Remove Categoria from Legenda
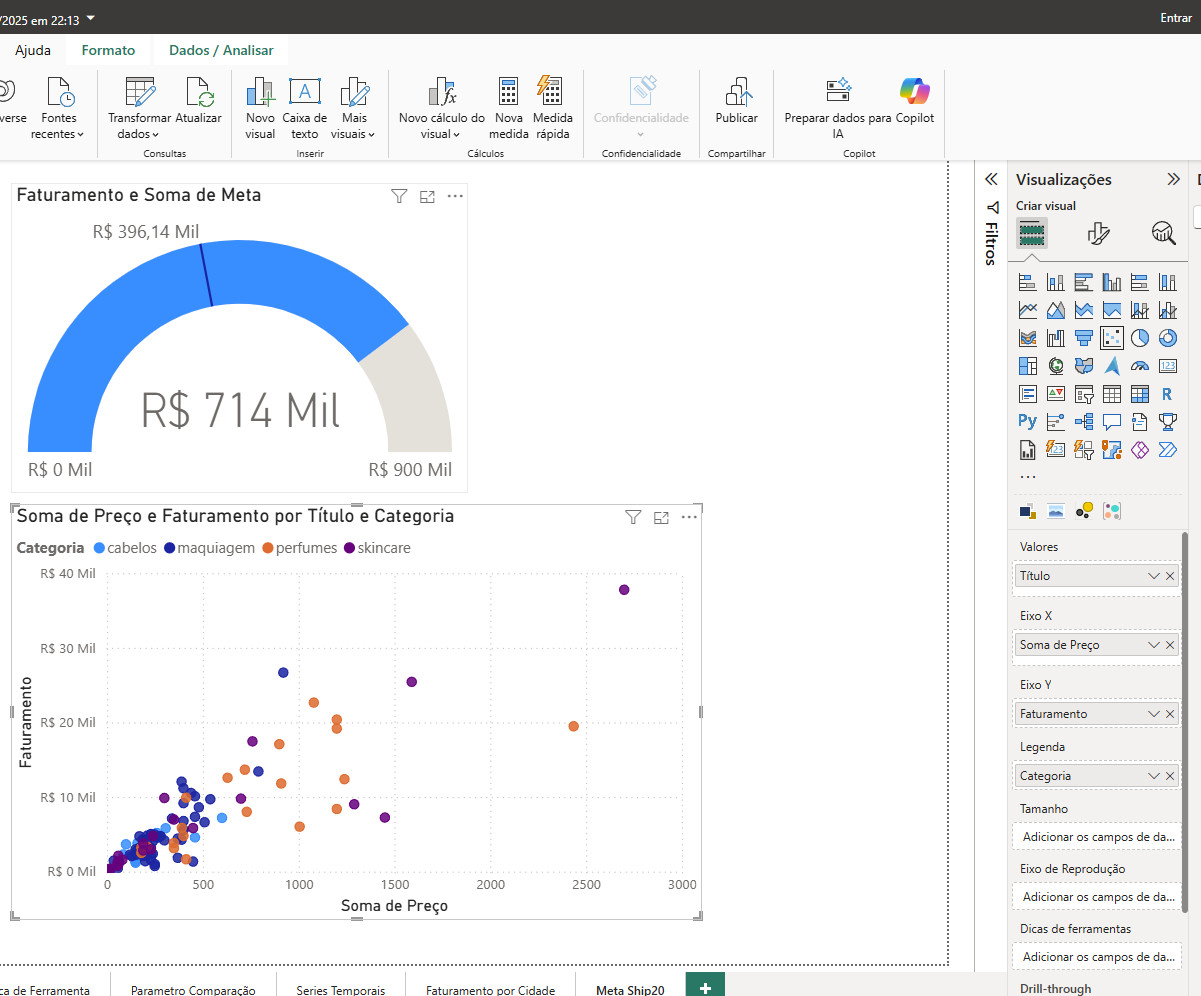The height and width of the screenshot is (996, 1201). (1170, 776)
